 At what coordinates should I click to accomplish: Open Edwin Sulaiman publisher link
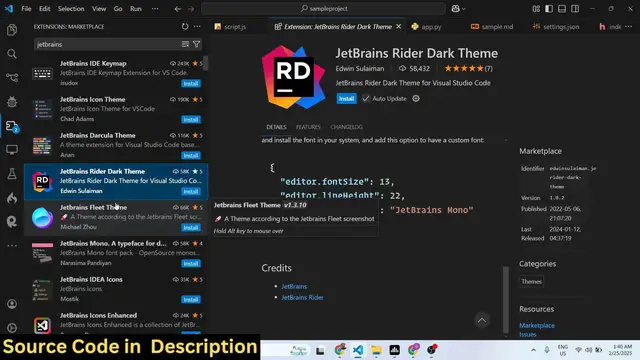(360, 69)
